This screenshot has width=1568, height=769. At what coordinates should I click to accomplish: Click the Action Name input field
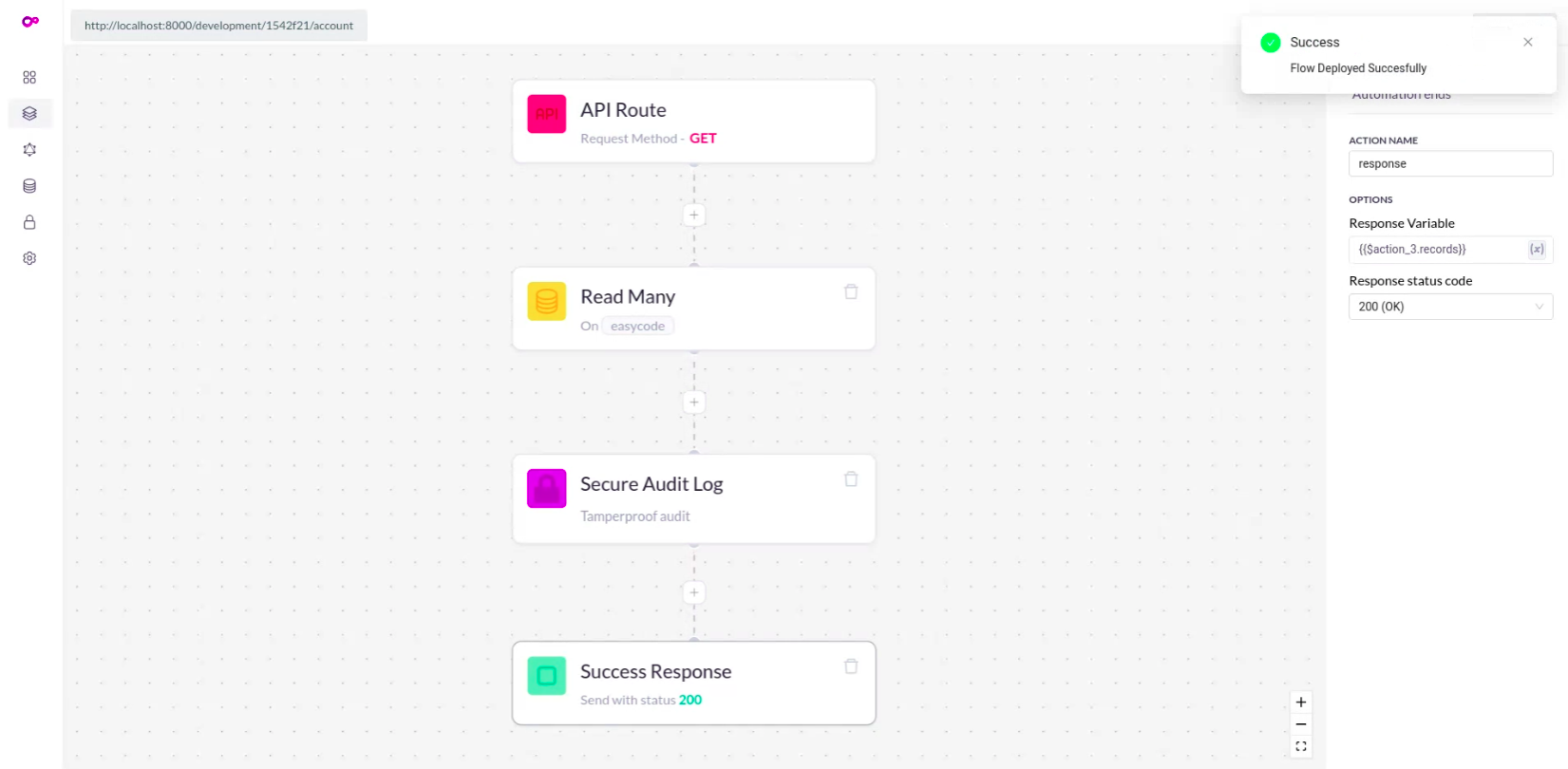(x=1450, y=163)
